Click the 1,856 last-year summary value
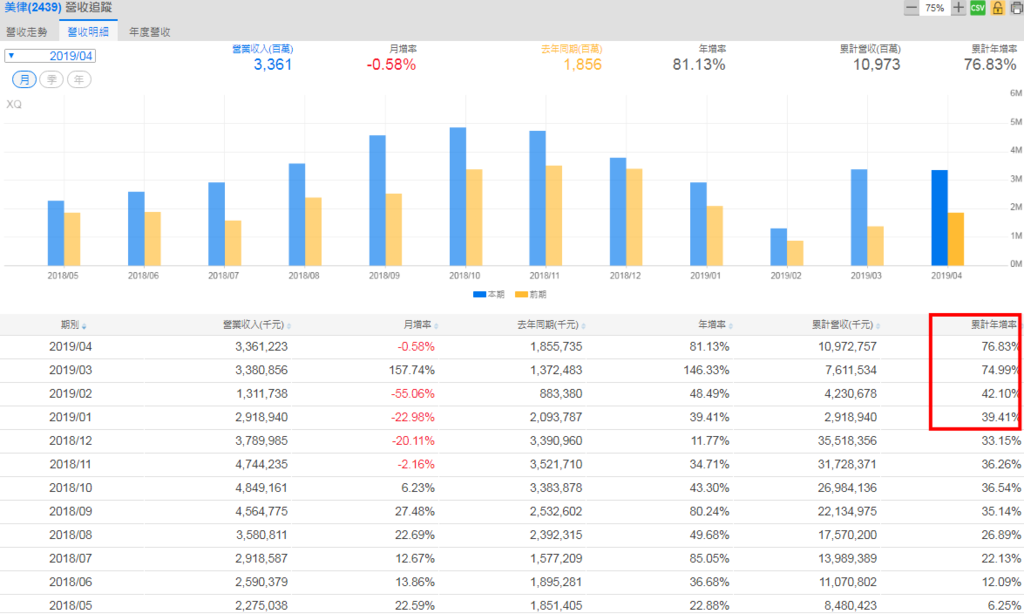 583,65
